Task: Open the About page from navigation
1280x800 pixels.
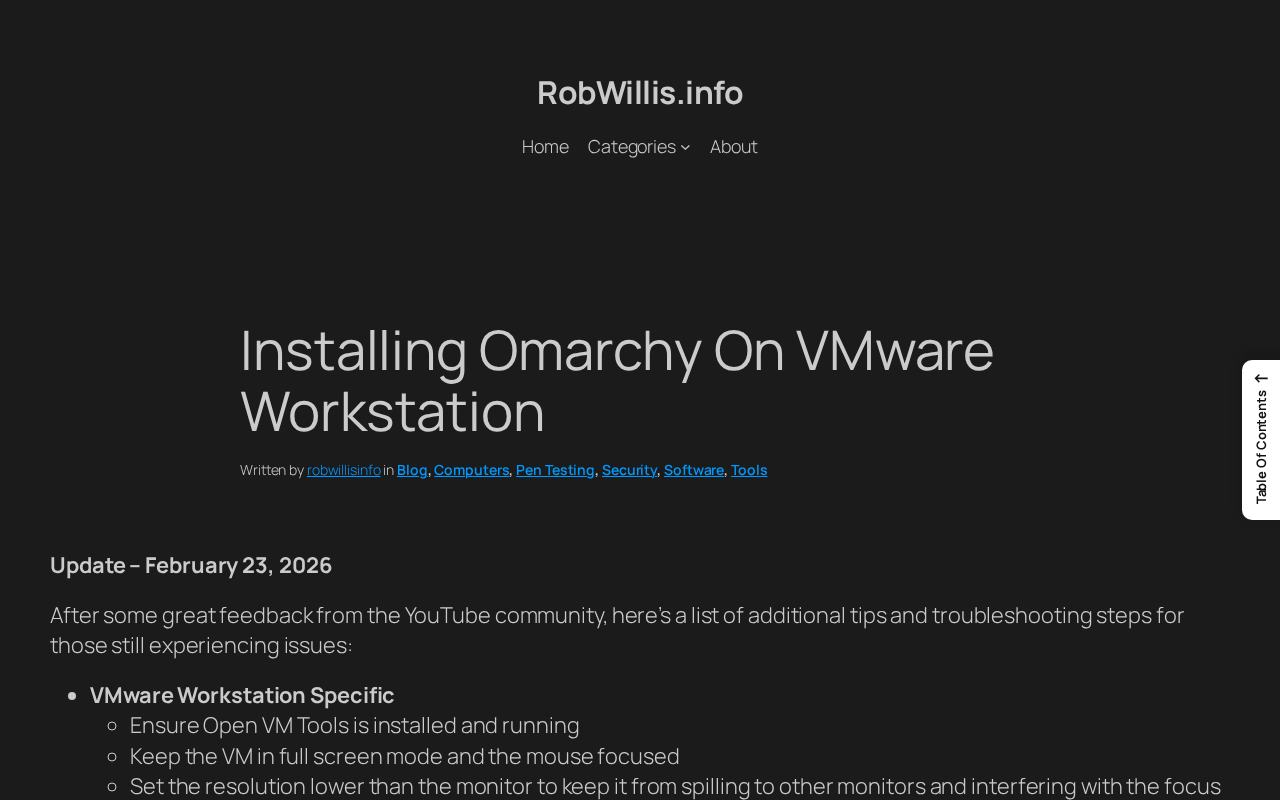Action: tap(733, 145)
